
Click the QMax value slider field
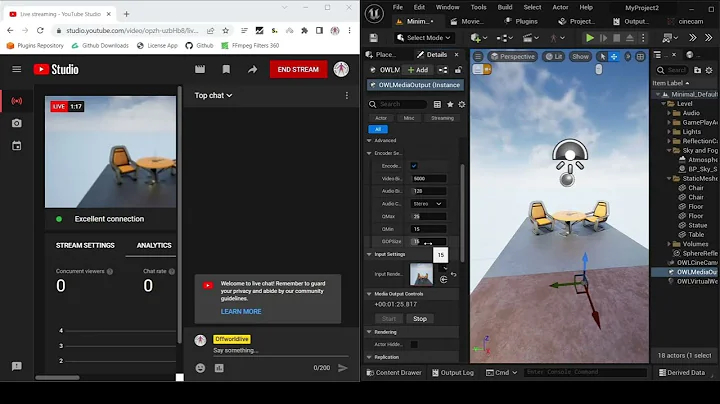[428, 216]
